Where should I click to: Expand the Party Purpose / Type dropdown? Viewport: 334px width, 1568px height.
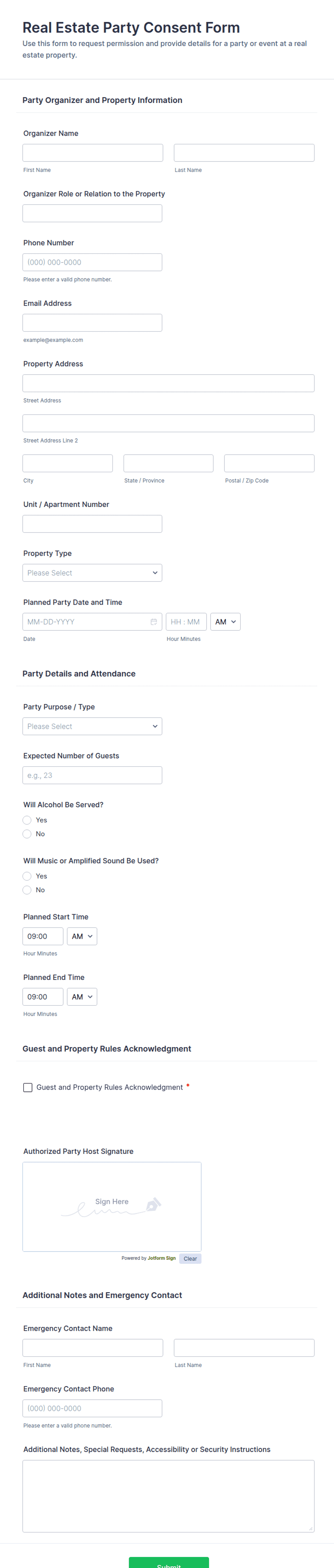coord(92,726)
